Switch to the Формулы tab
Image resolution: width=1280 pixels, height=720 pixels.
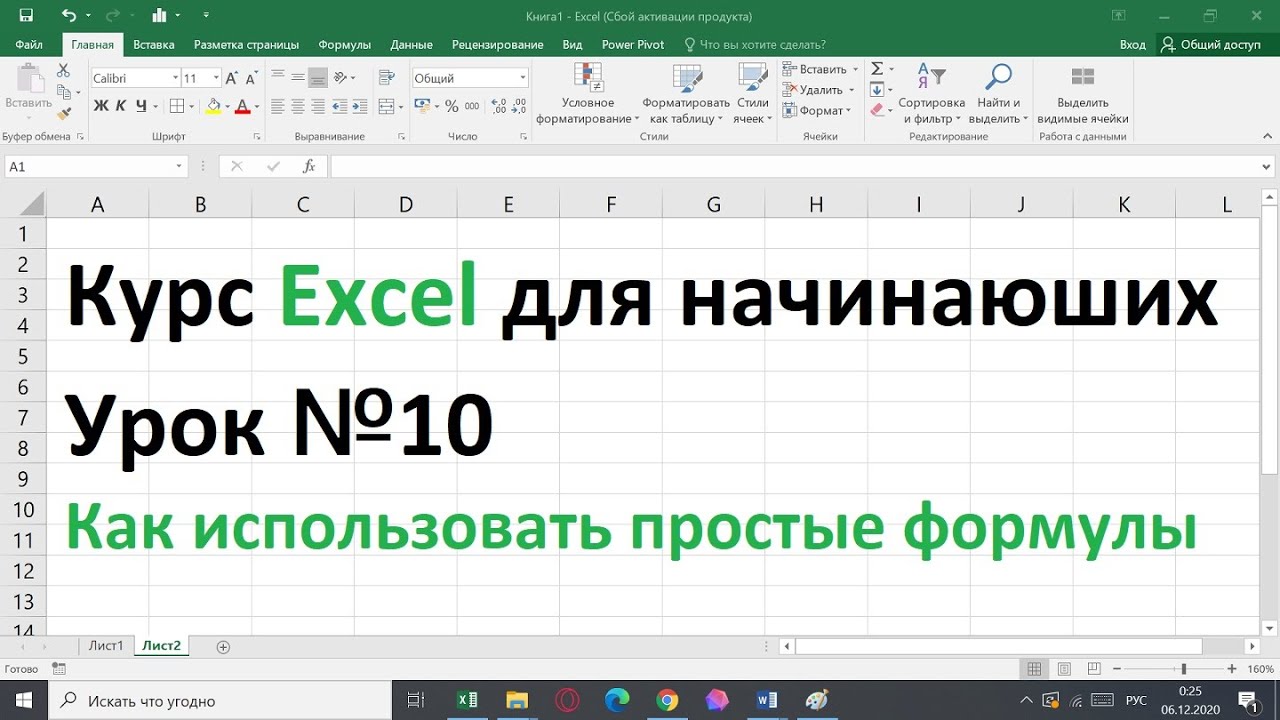click(x=345, y=45)
